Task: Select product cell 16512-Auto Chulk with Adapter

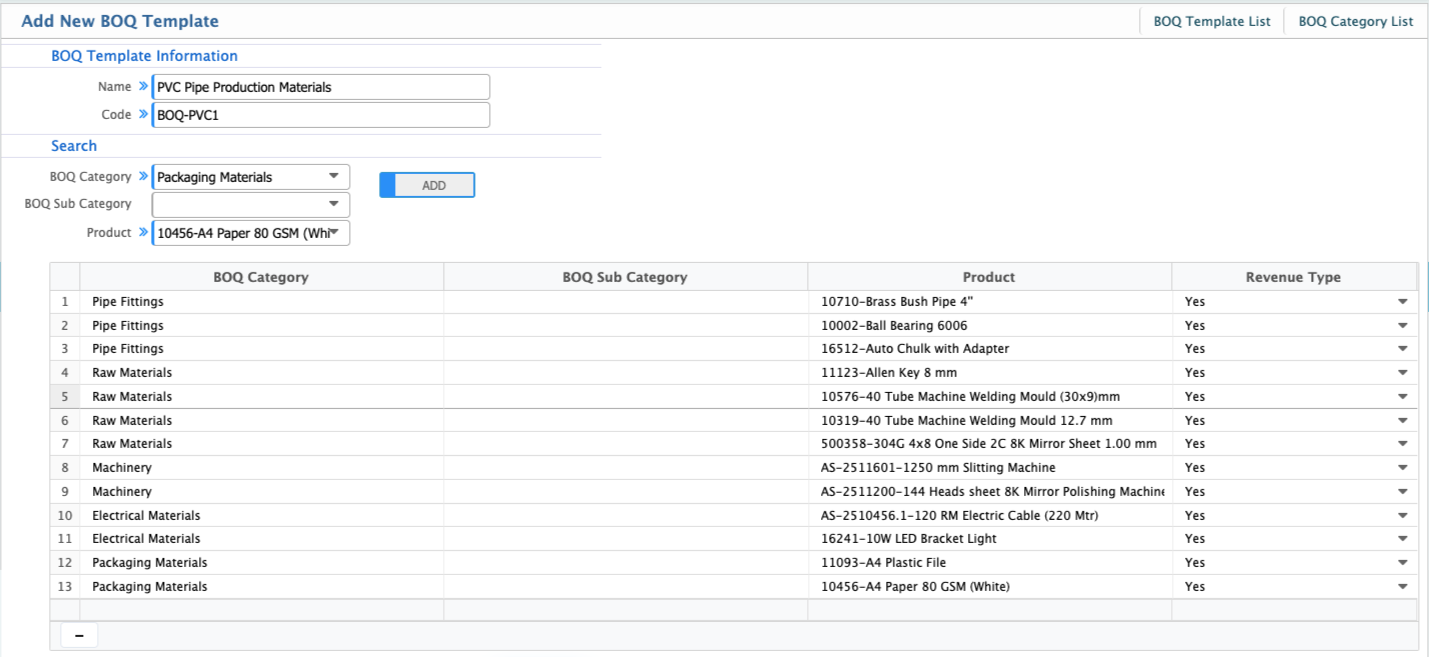Action: (x=989, y=349)
